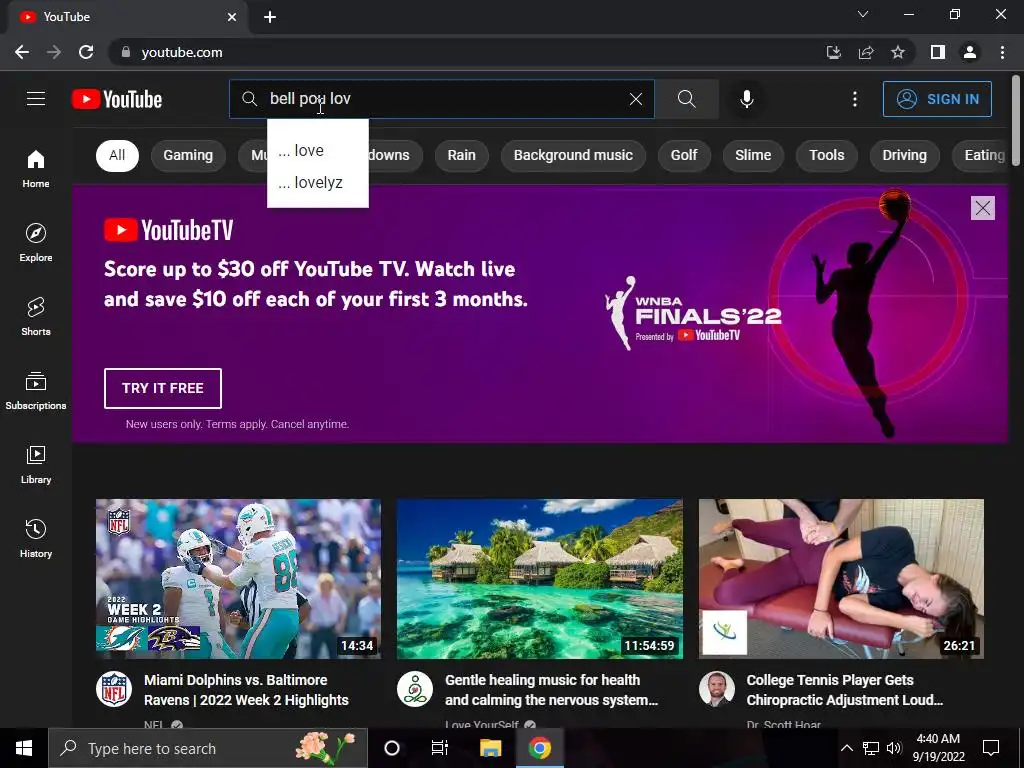This screenshot has height=768, width=1024.
Task: Clear the search box text
Action: pos(635,99)
